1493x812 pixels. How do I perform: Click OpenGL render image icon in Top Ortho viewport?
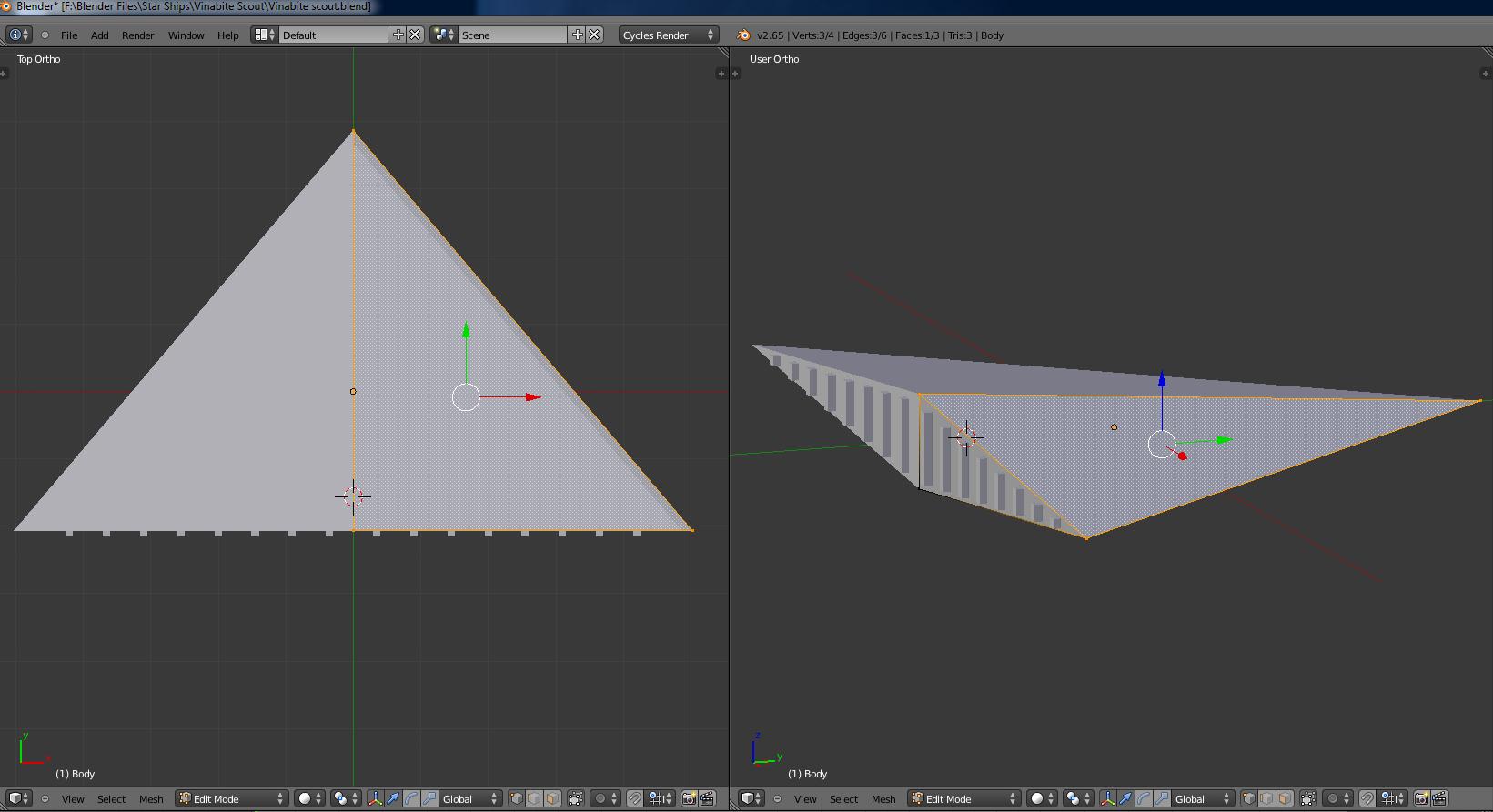pyautogui.click(x=689, y=798)
